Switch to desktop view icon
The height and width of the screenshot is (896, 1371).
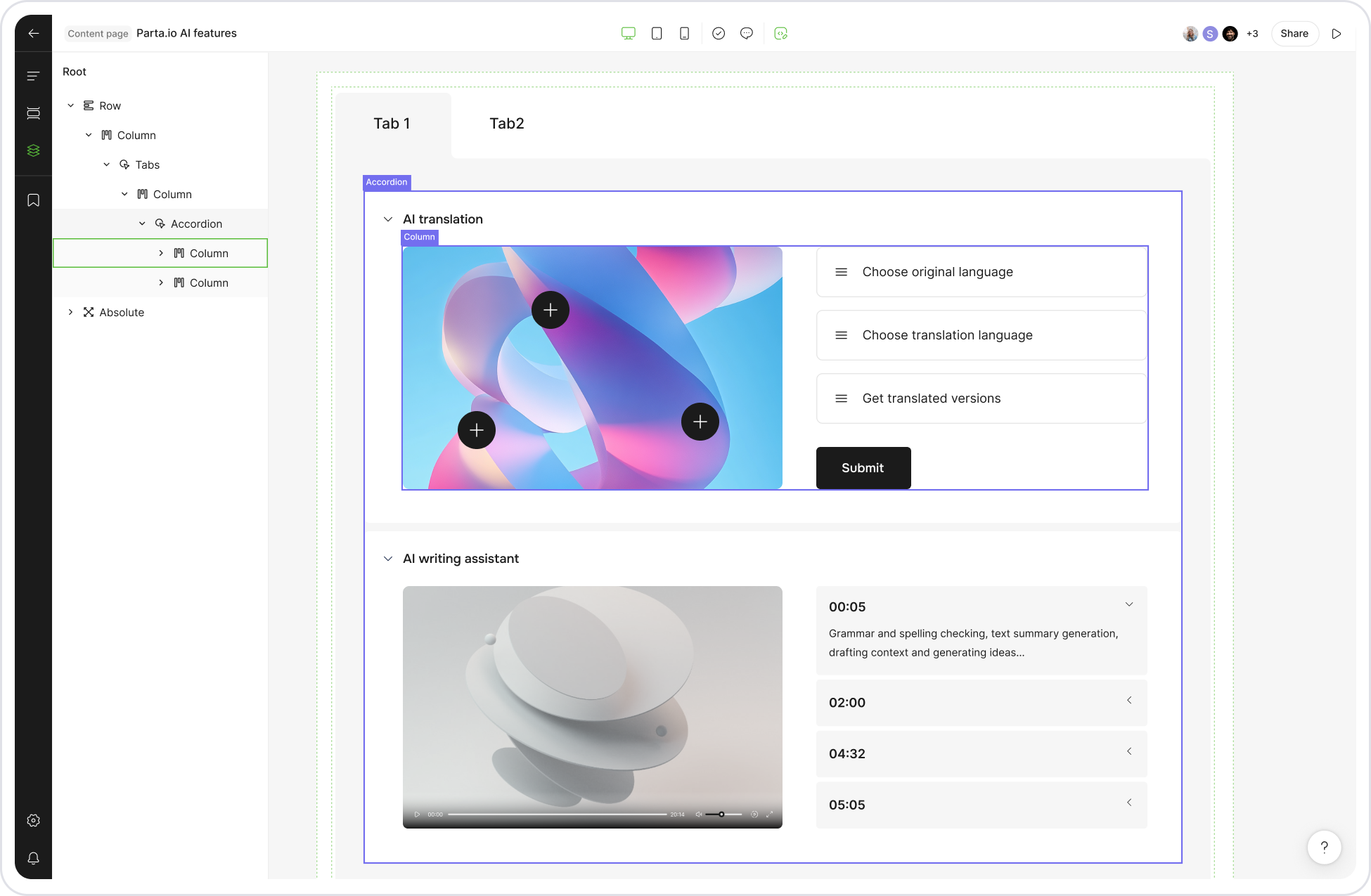tap(628, 33)
